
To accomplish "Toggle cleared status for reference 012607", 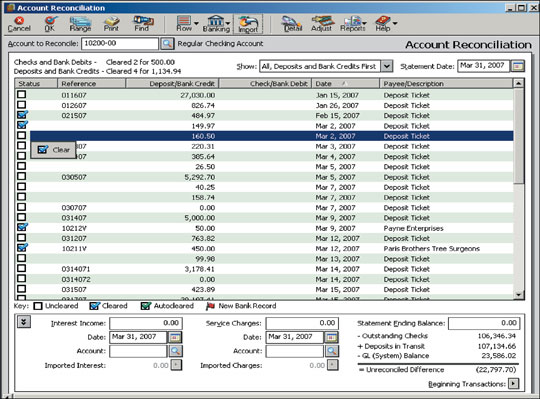I will [22, 105].
